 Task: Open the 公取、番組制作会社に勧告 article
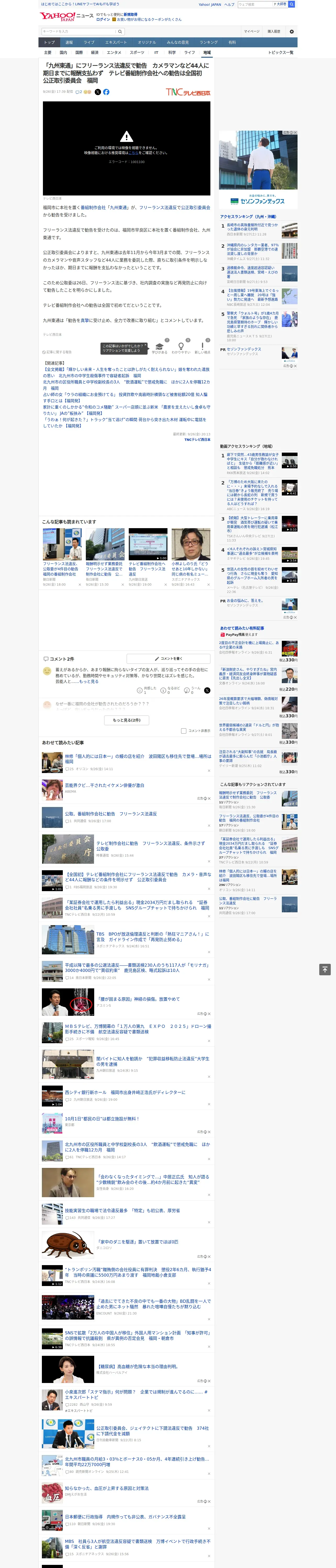pos(111,814)
